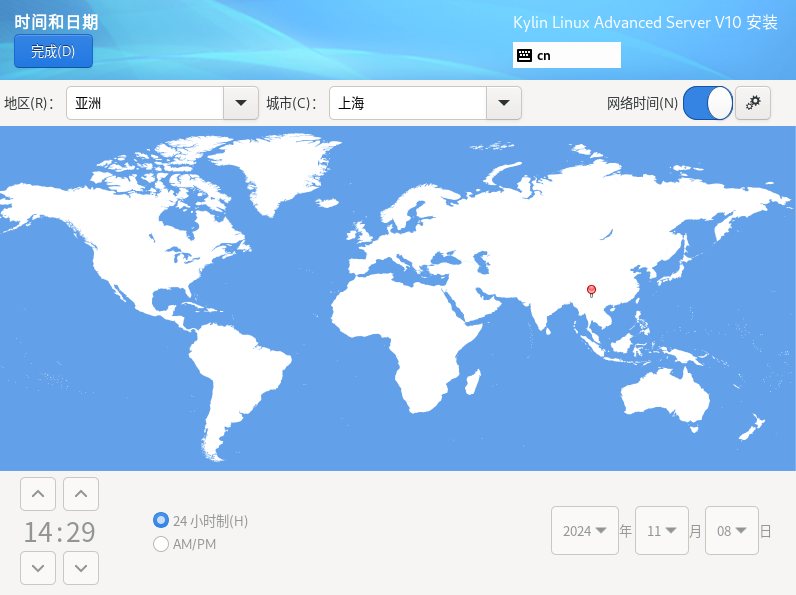Click the 时间和日期 page title
Screen dimensions: 796x595
pyautogui.click(x=56, y=22)
